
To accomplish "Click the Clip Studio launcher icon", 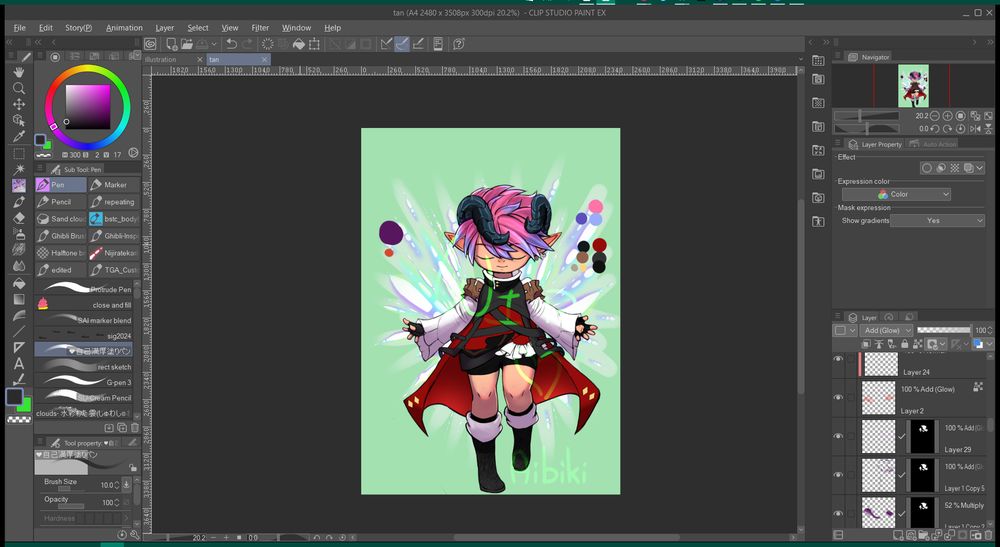I will (x=149, y=44).
